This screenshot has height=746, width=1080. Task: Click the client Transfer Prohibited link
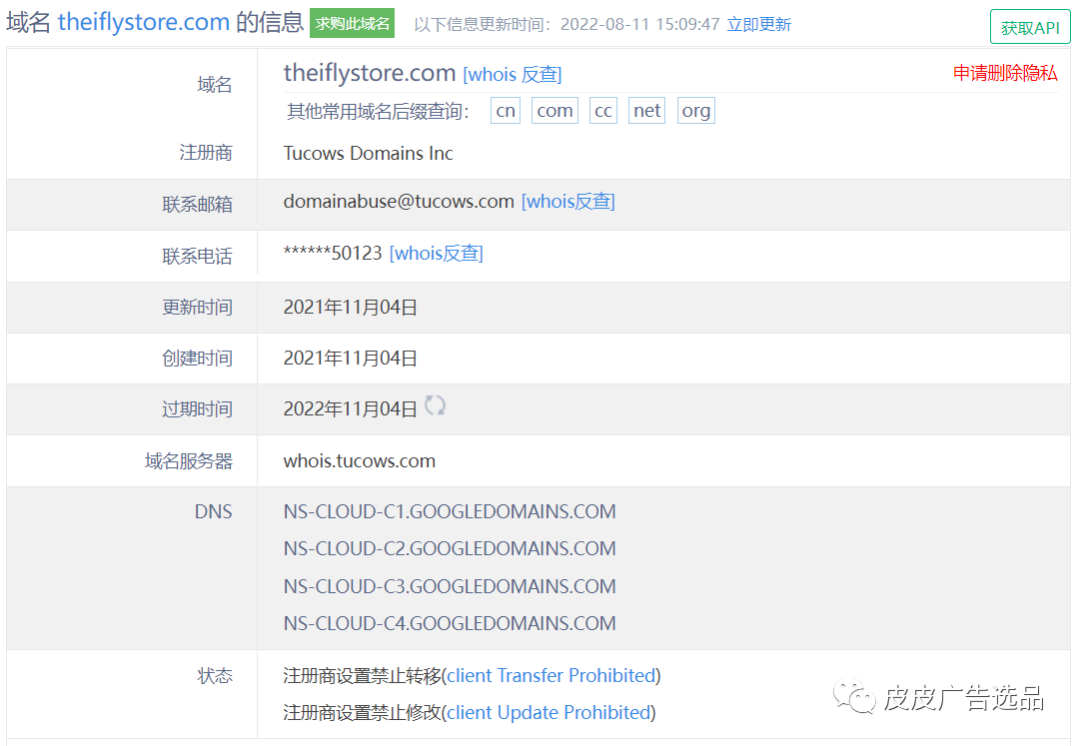[552, 676]
